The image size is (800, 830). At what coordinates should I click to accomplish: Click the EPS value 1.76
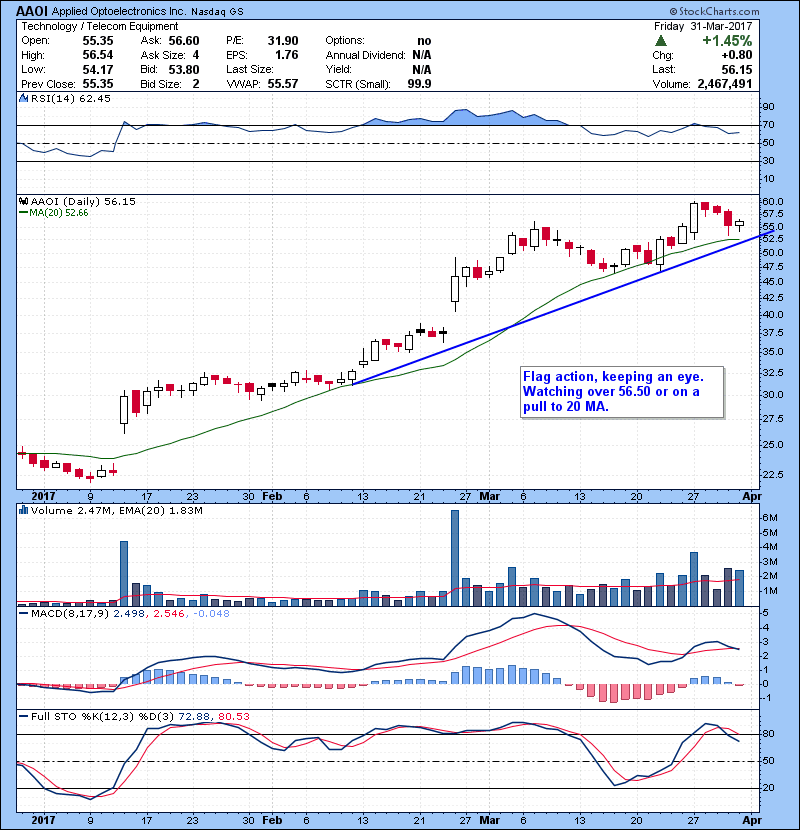pos(286,55)
